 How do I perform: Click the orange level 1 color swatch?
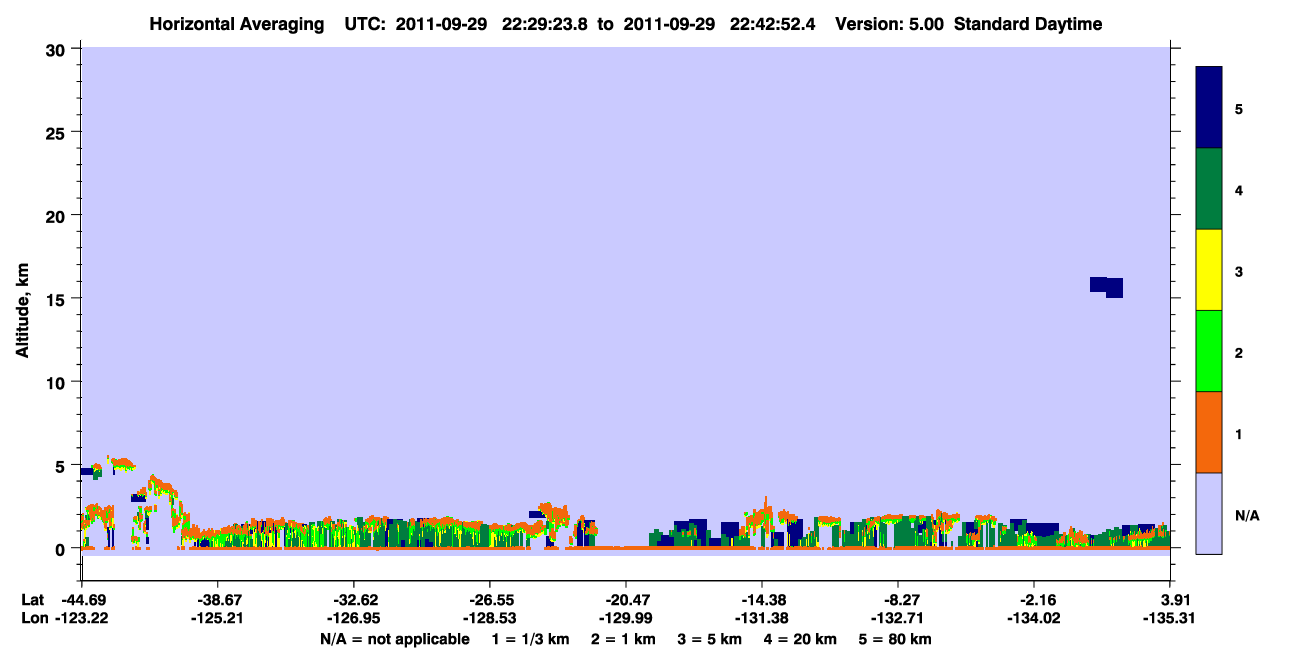pyautogui.click(x=1209, y=432)
